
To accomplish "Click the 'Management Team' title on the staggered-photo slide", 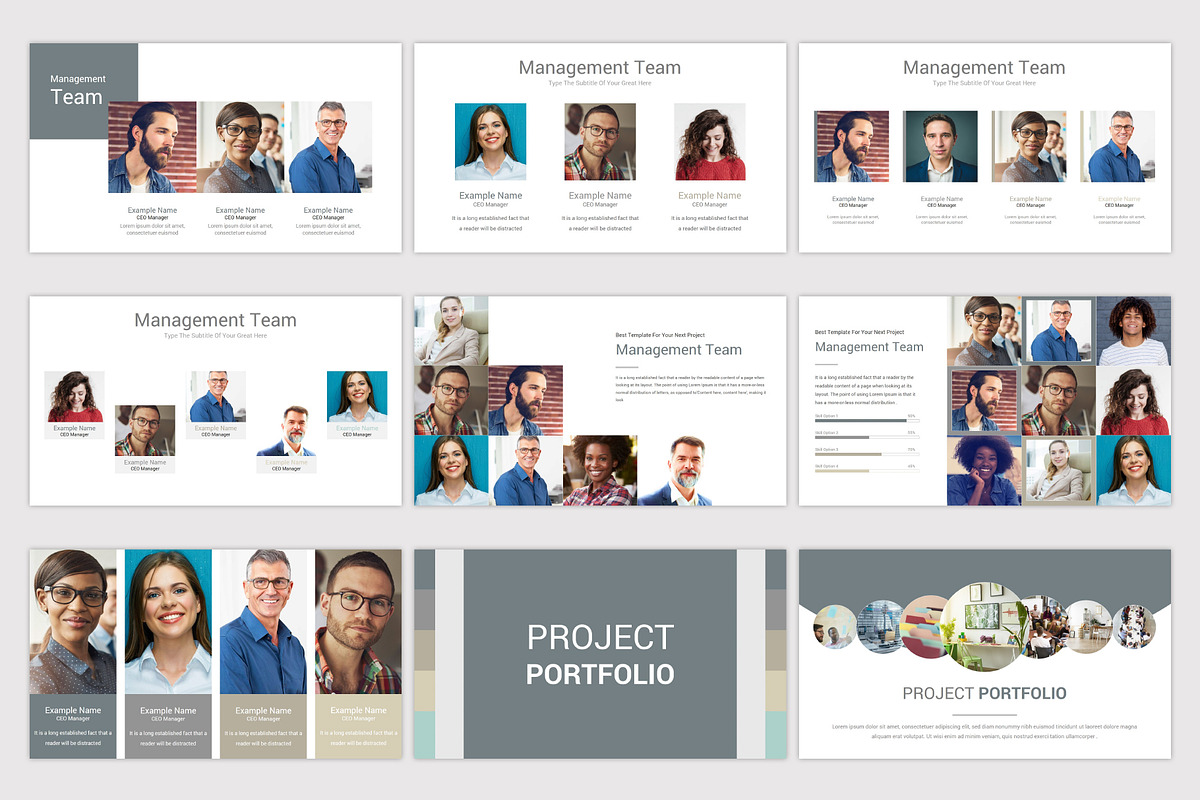I will (x=215, y=320).
